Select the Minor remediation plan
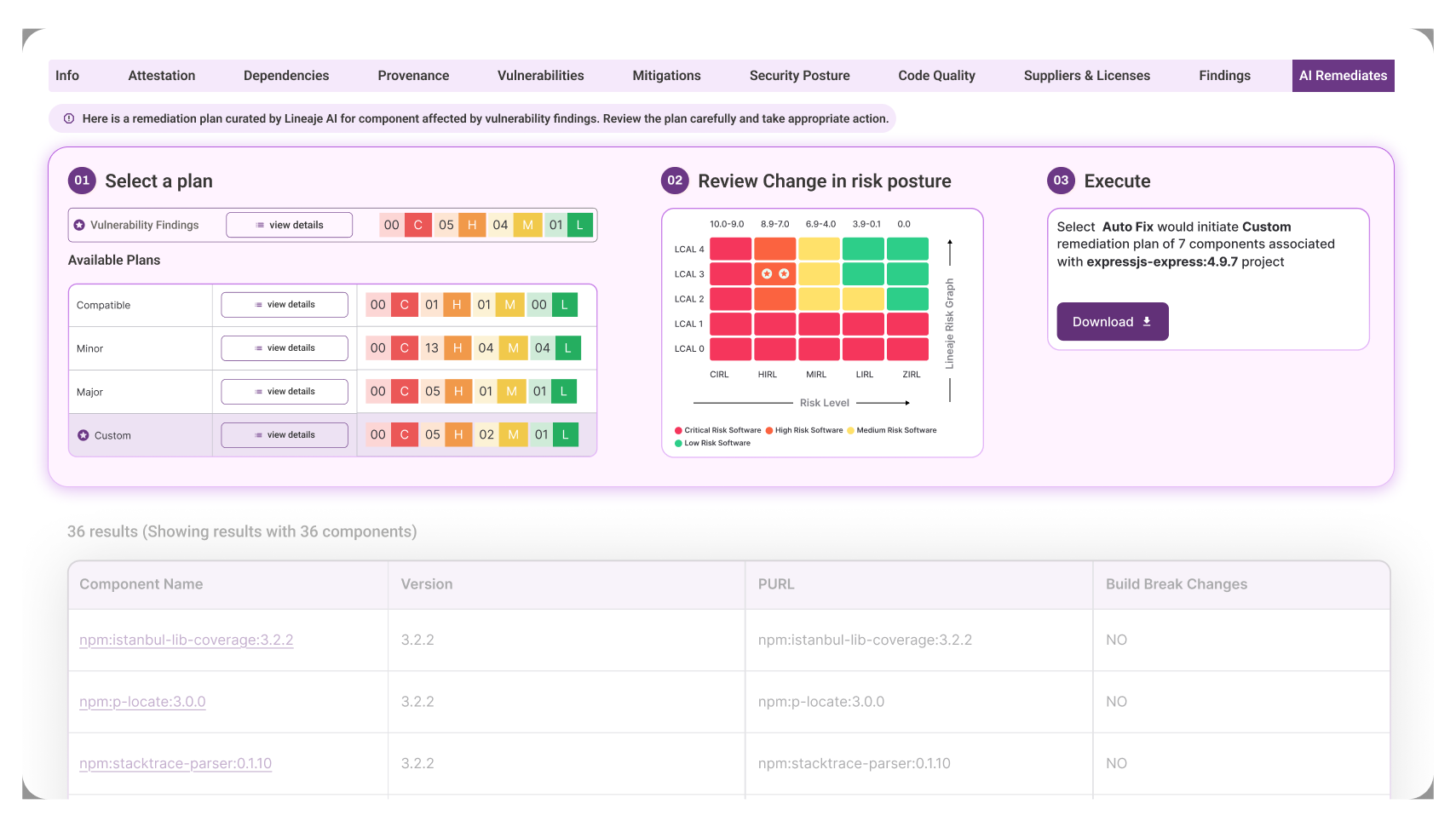Screen dimensions: 1456x827 [x=90, y=348]
